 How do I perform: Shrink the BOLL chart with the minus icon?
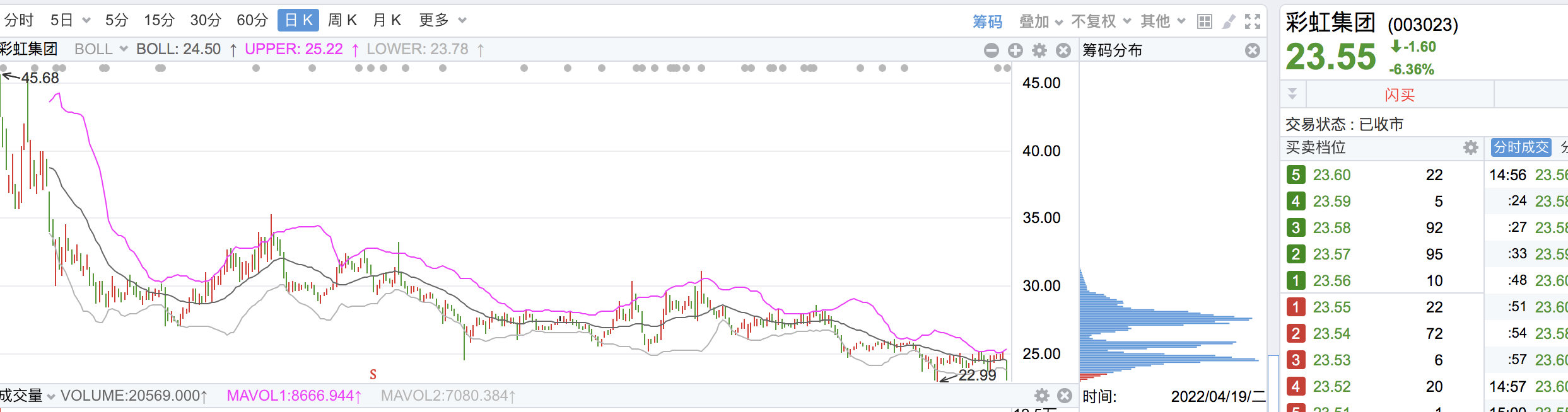[x=992, y=50]
